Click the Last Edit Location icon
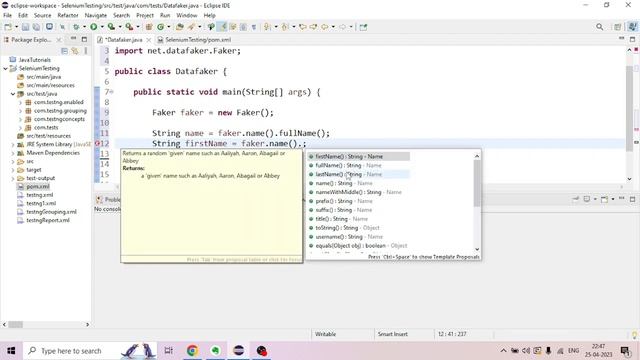 303,27
